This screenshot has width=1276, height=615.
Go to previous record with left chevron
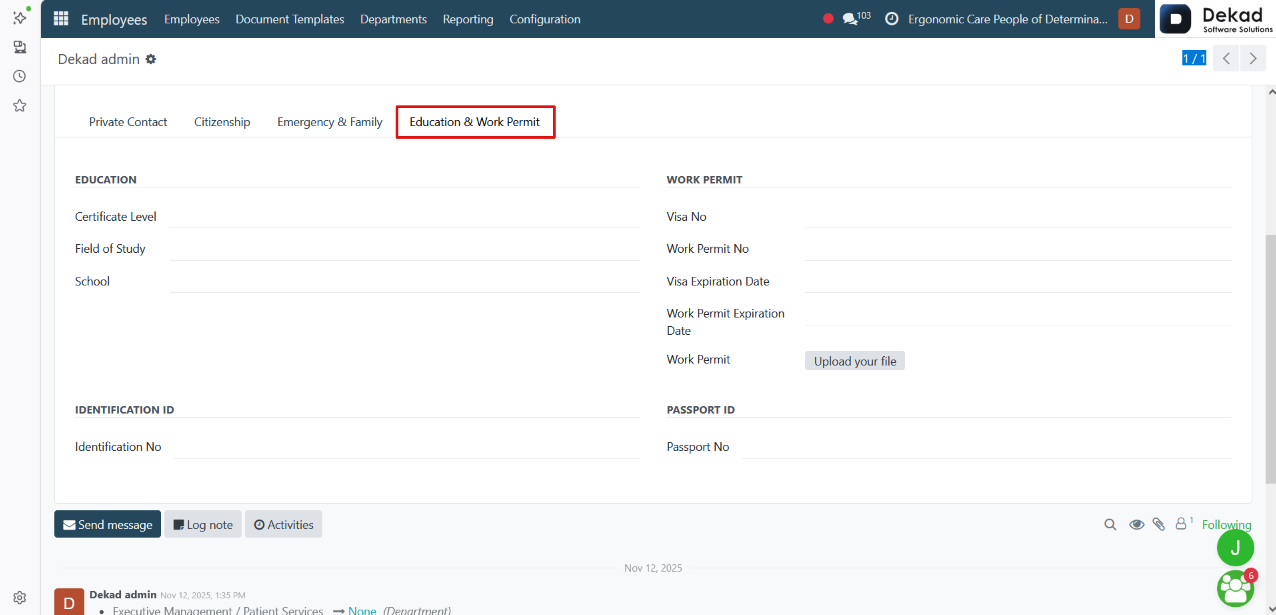[x=1227, y=58]
